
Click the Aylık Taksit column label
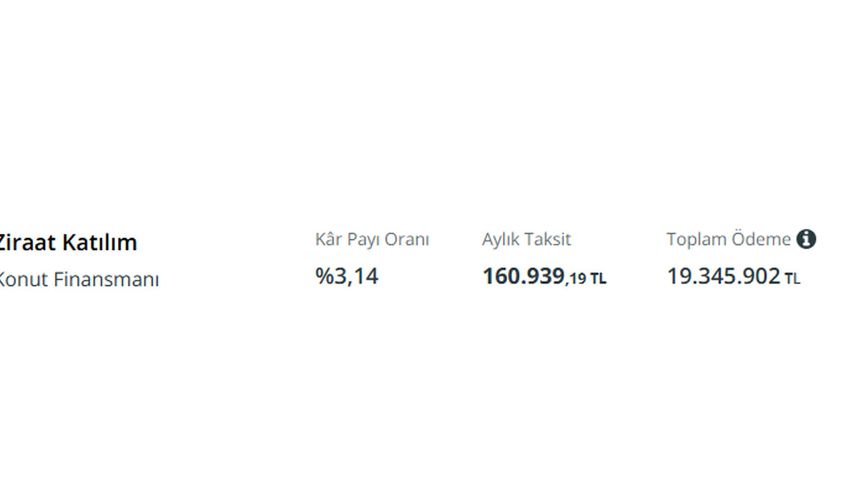[x=527, y=239]
